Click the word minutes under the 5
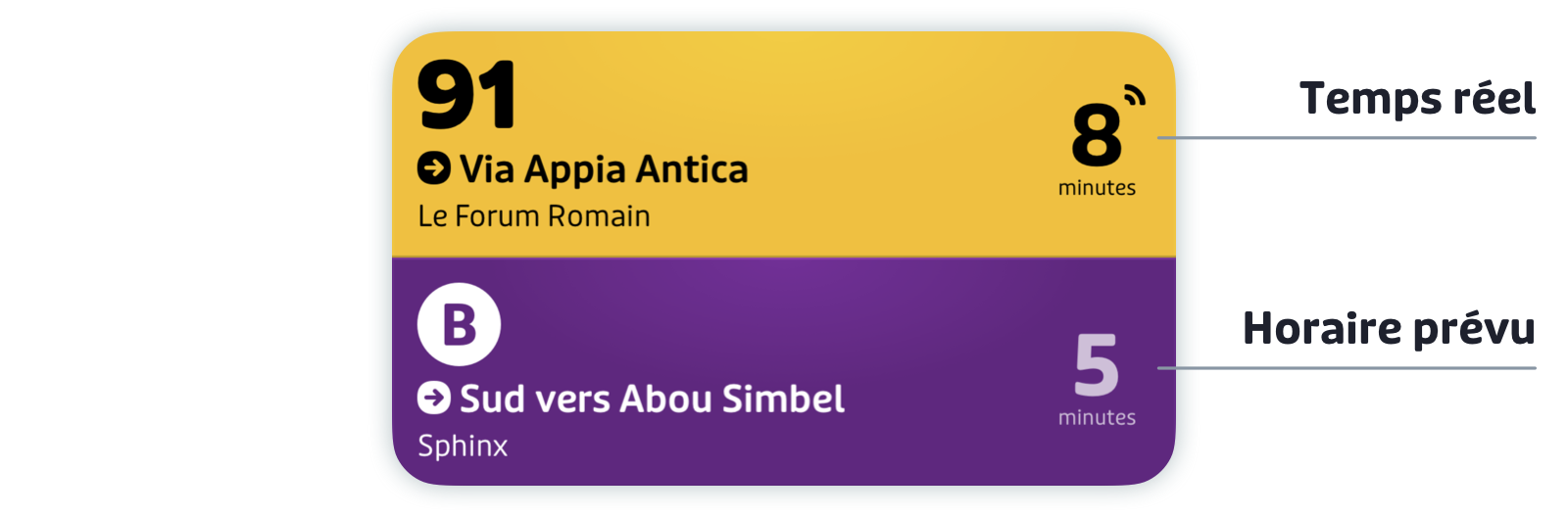The image size is (1568, 517). point(1097,417)
